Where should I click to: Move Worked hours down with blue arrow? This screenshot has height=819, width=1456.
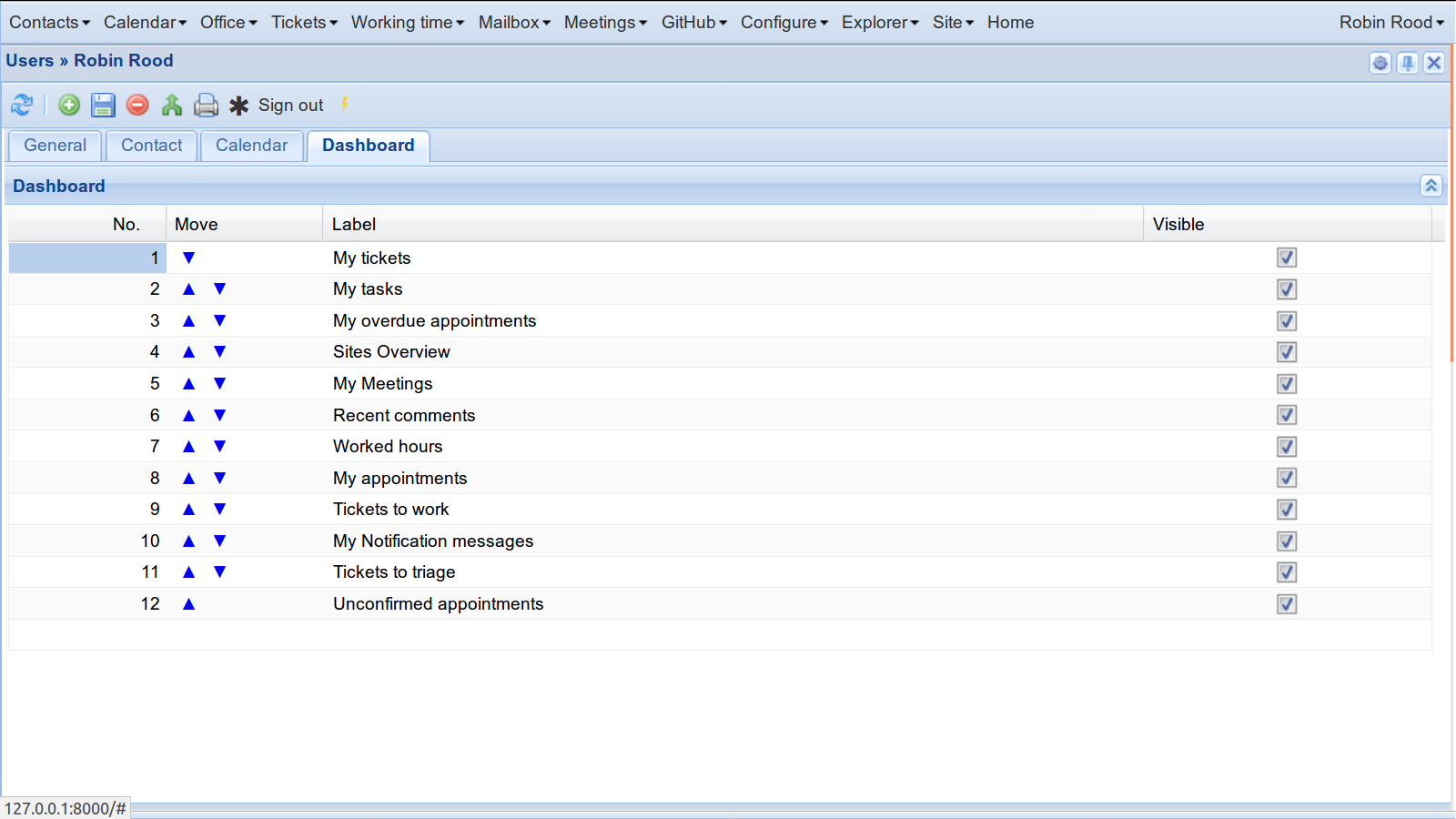click(219, 447)
